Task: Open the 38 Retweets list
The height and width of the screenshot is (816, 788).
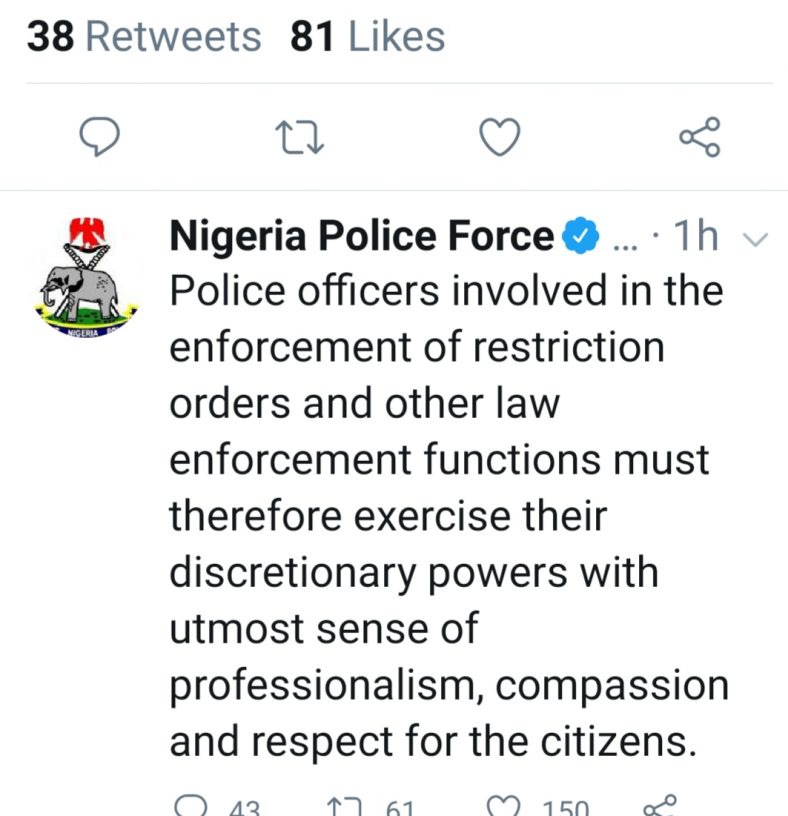Action: tap(144, 36)
